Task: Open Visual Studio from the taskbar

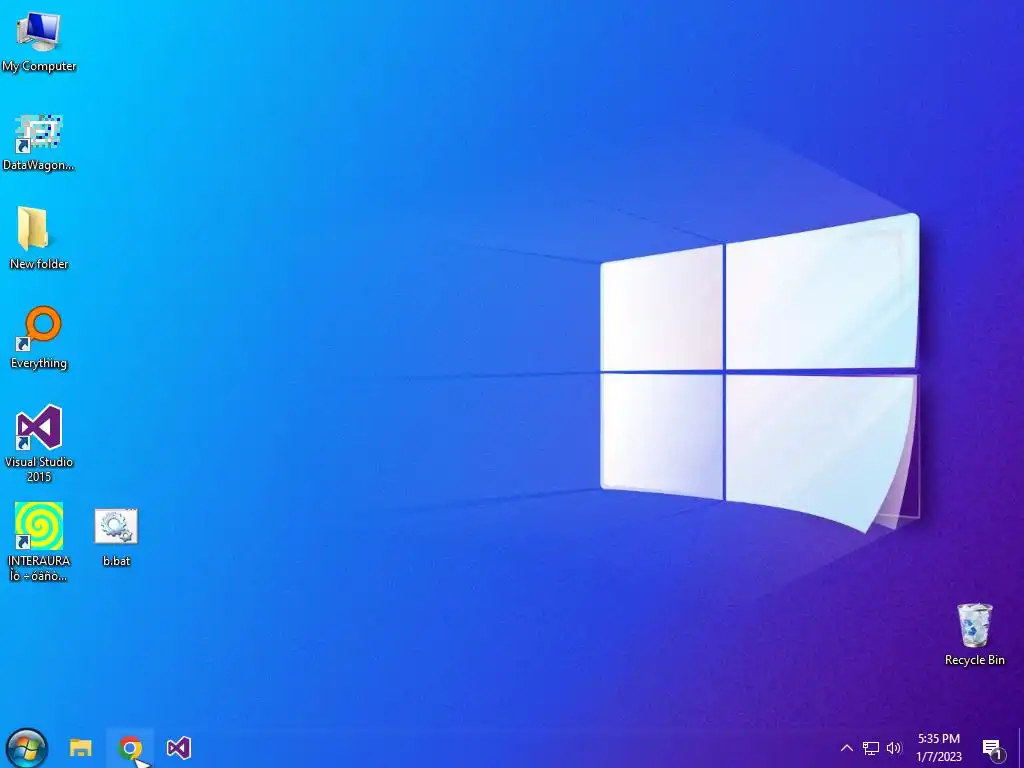Action: pyautogui.click(x=179, y=748)
